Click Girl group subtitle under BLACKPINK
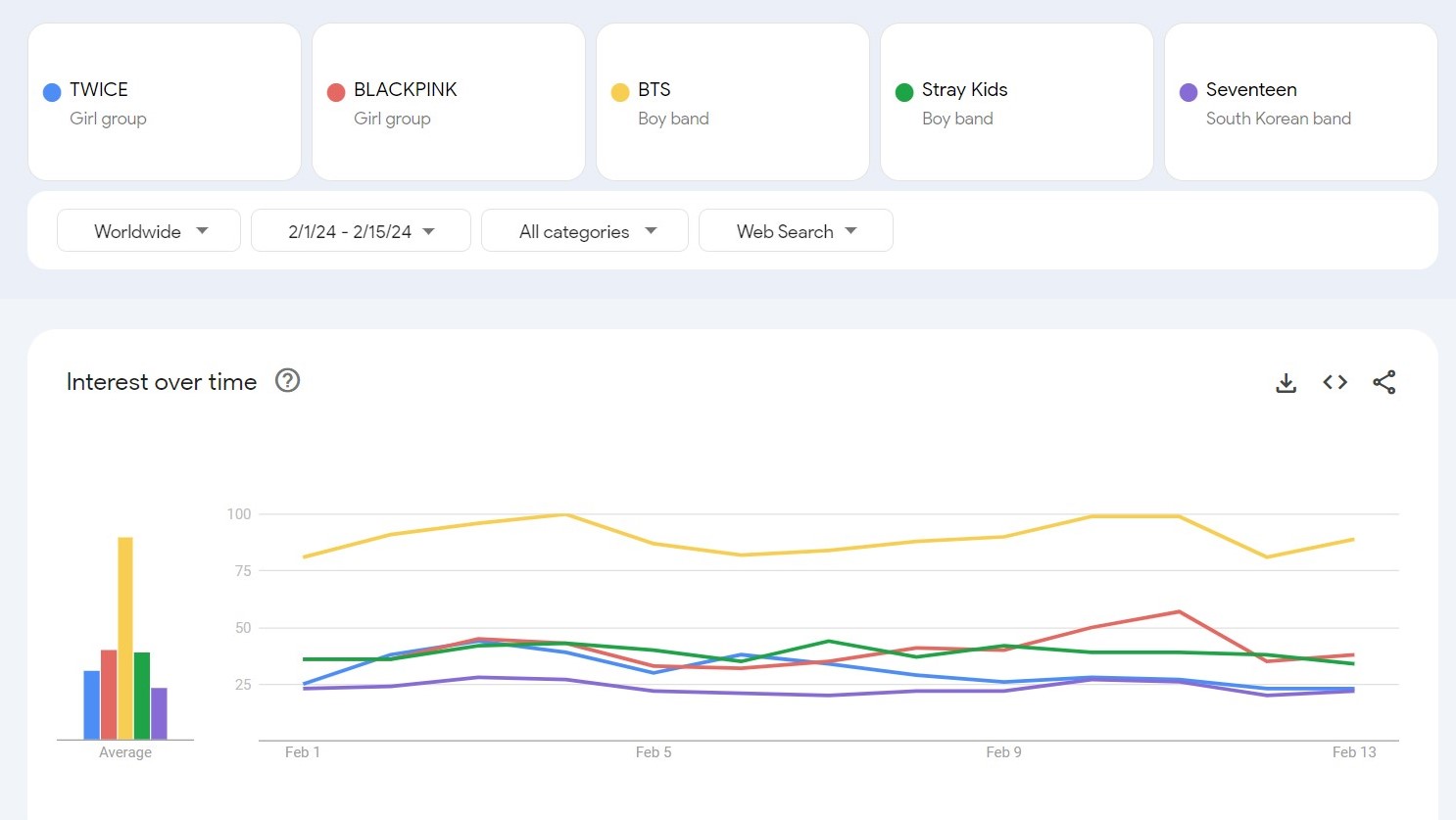The height and width of the screenshot is (820, 1456). click(x=392, y=119)
